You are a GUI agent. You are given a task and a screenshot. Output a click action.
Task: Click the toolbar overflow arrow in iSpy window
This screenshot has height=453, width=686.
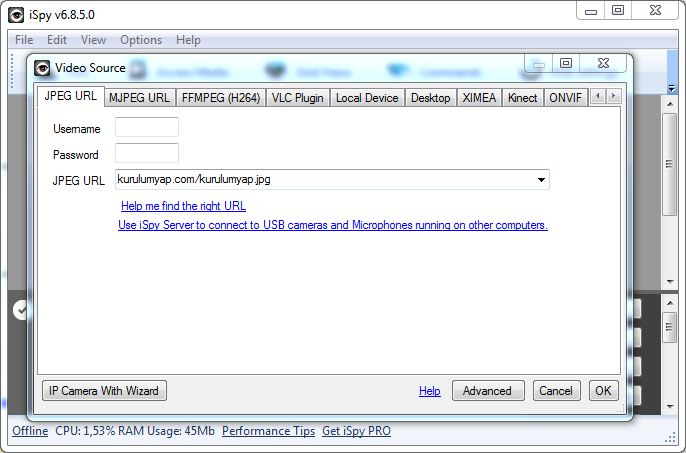672,88
